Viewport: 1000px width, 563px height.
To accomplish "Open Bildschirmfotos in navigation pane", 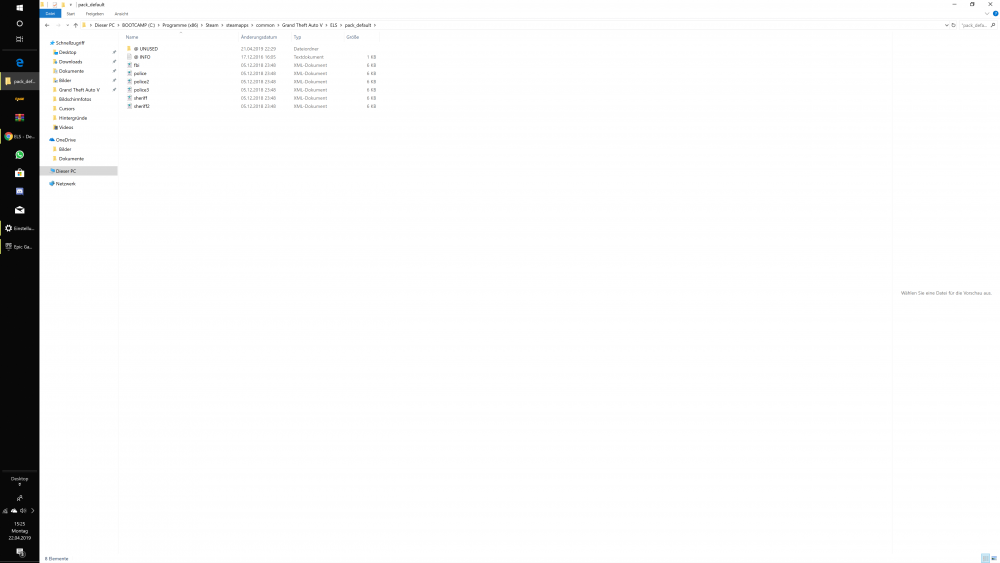I will [75, 99].
